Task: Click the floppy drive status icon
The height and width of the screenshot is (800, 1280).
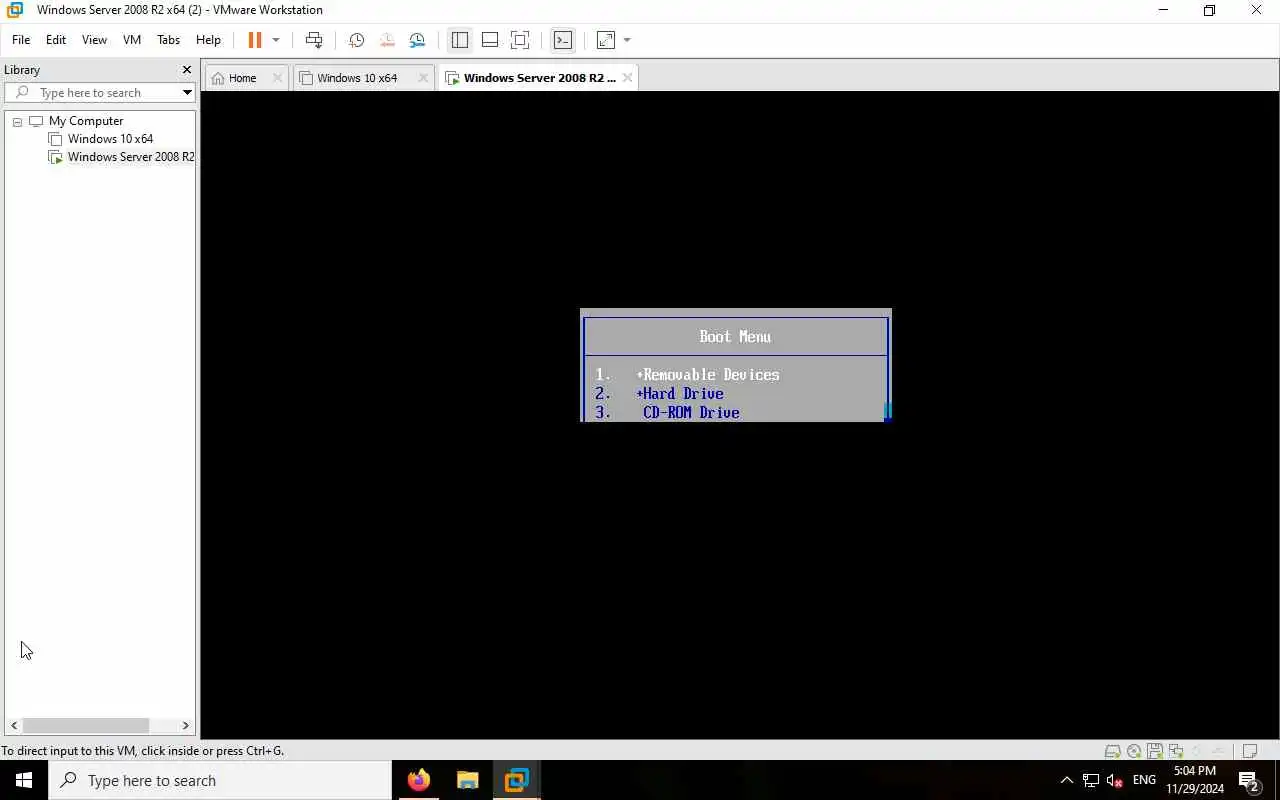Action: (x=1155, y=751)
